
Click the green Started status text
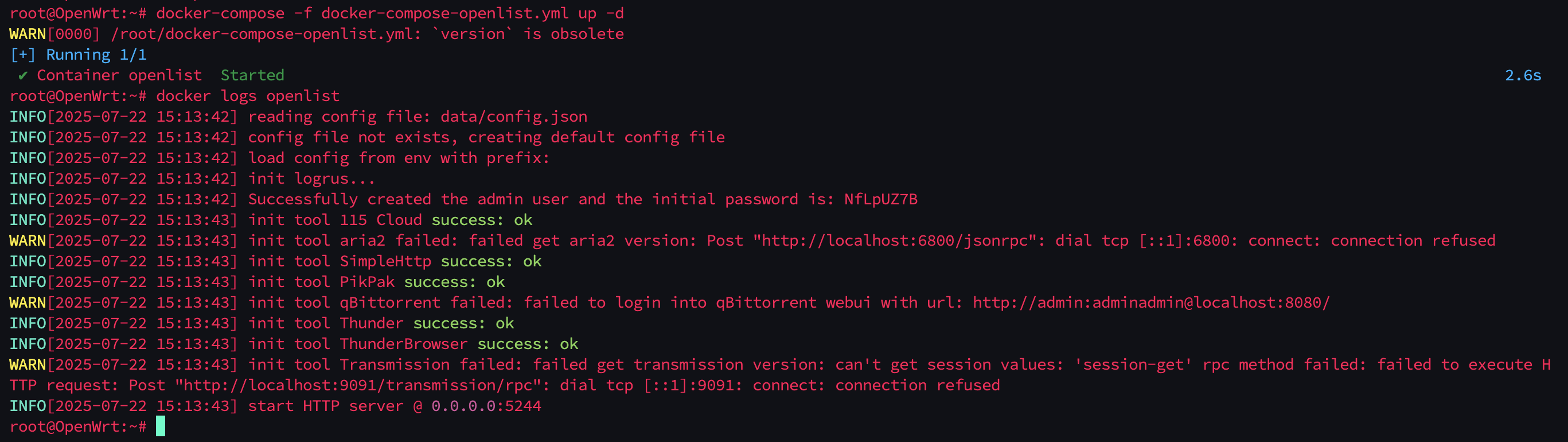(x=252, y=76)
